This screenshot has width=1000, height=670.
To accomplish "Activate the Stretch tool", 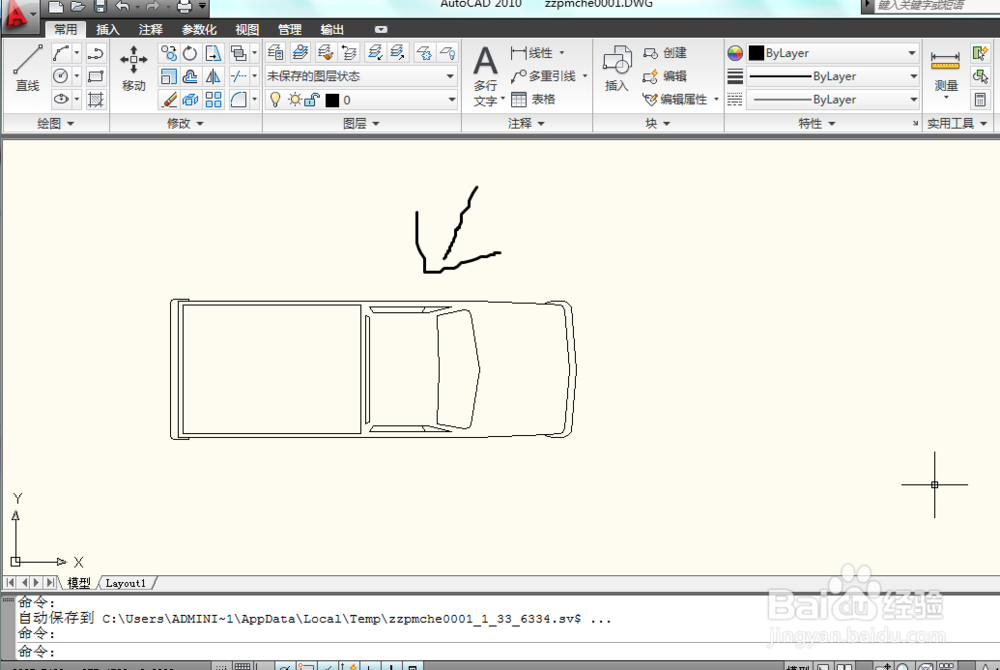I will tap(213, 53).
